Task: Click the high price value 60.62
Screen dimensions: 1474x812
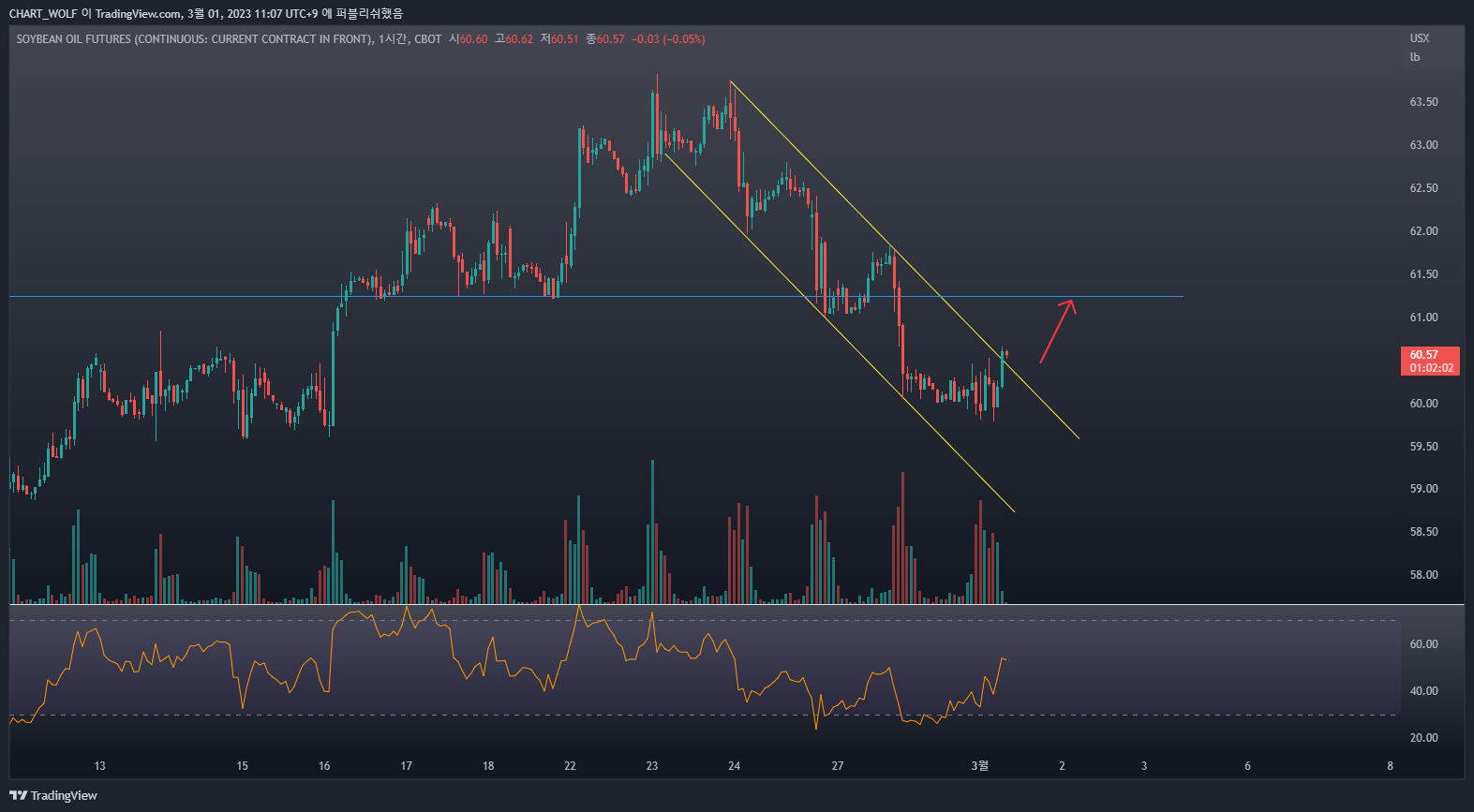Action: click(519, 39)
